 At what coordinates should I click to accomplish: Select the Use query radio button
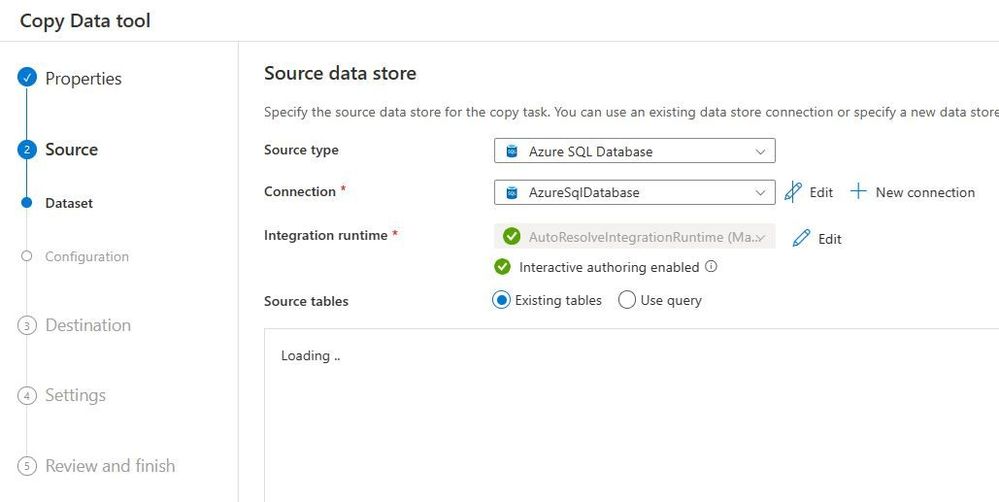pos(627,300)
